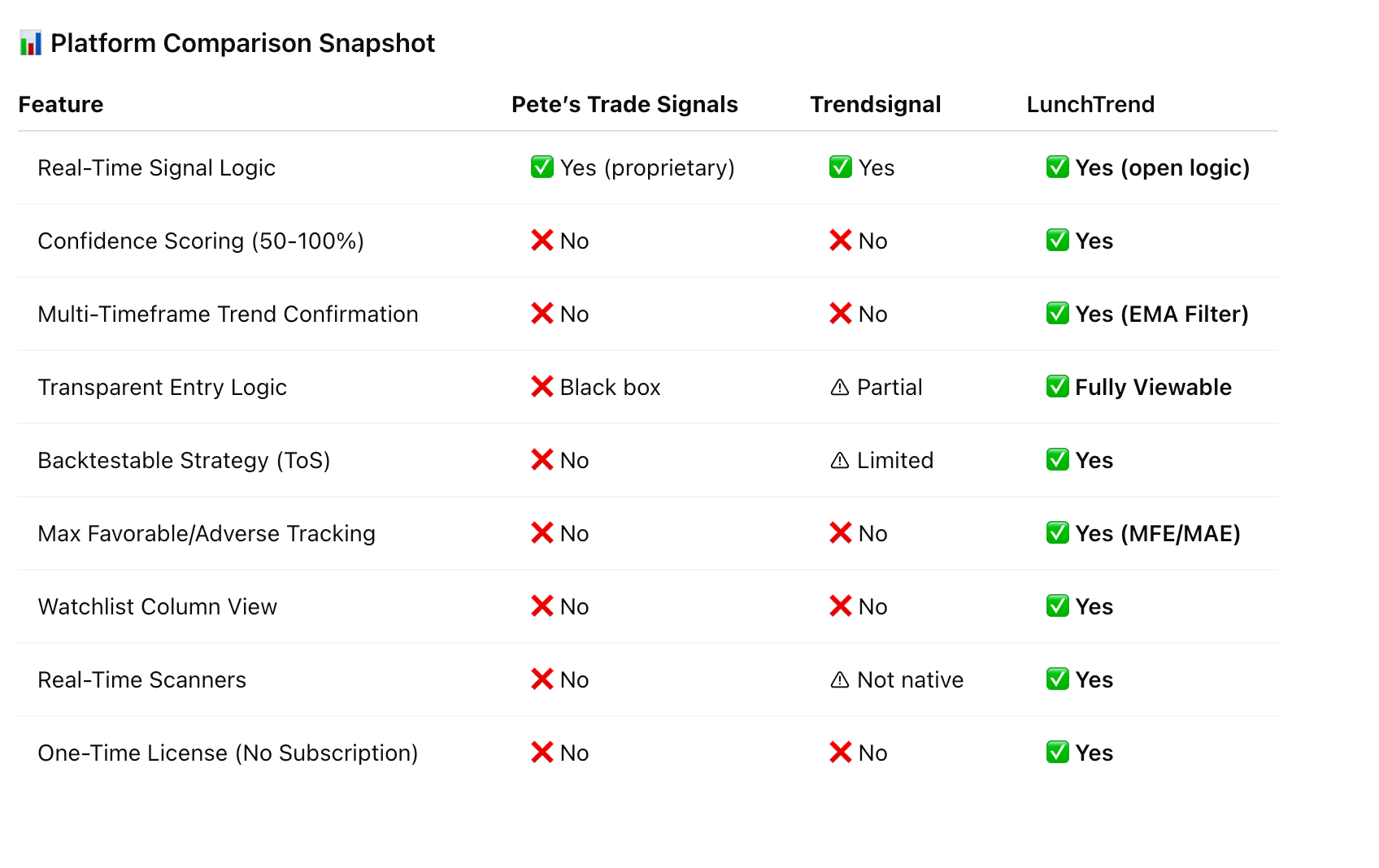Screen dimensions: 1379x868
Task: Click green checkmark beside Yes (EMA Filter)
Action: (1058, 313)
